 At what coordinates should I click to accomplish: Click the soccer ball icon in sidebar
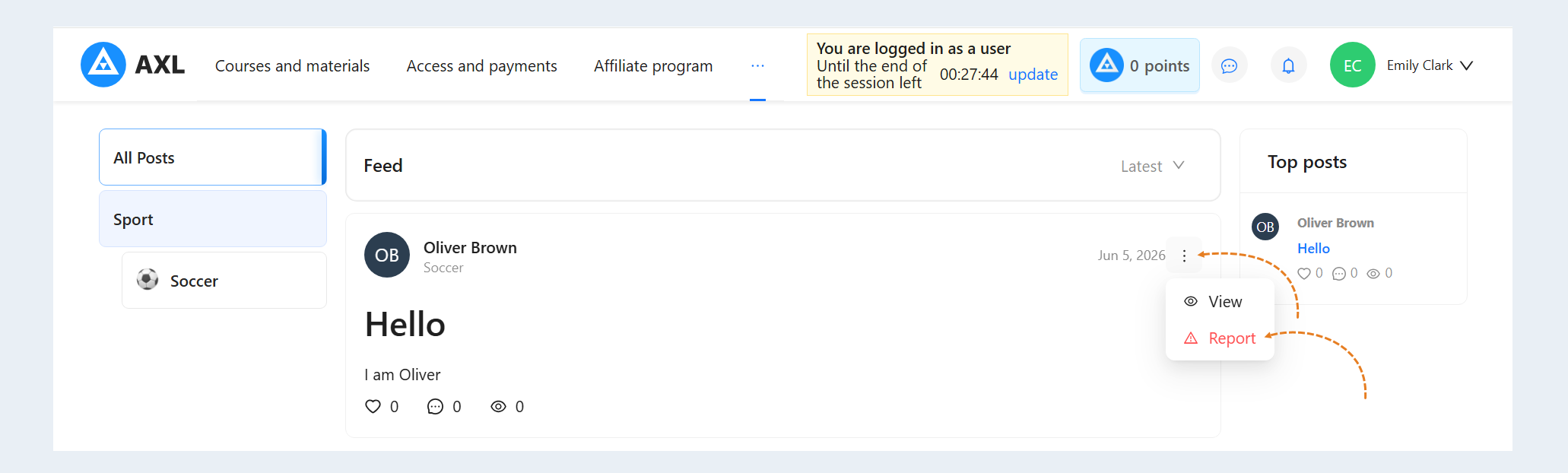148,280
